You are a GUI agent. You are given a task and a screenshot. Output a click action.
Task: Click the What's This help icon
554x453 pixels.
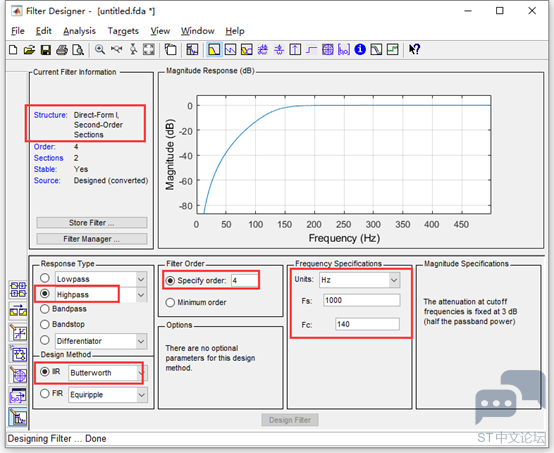(x=414, y=49)
